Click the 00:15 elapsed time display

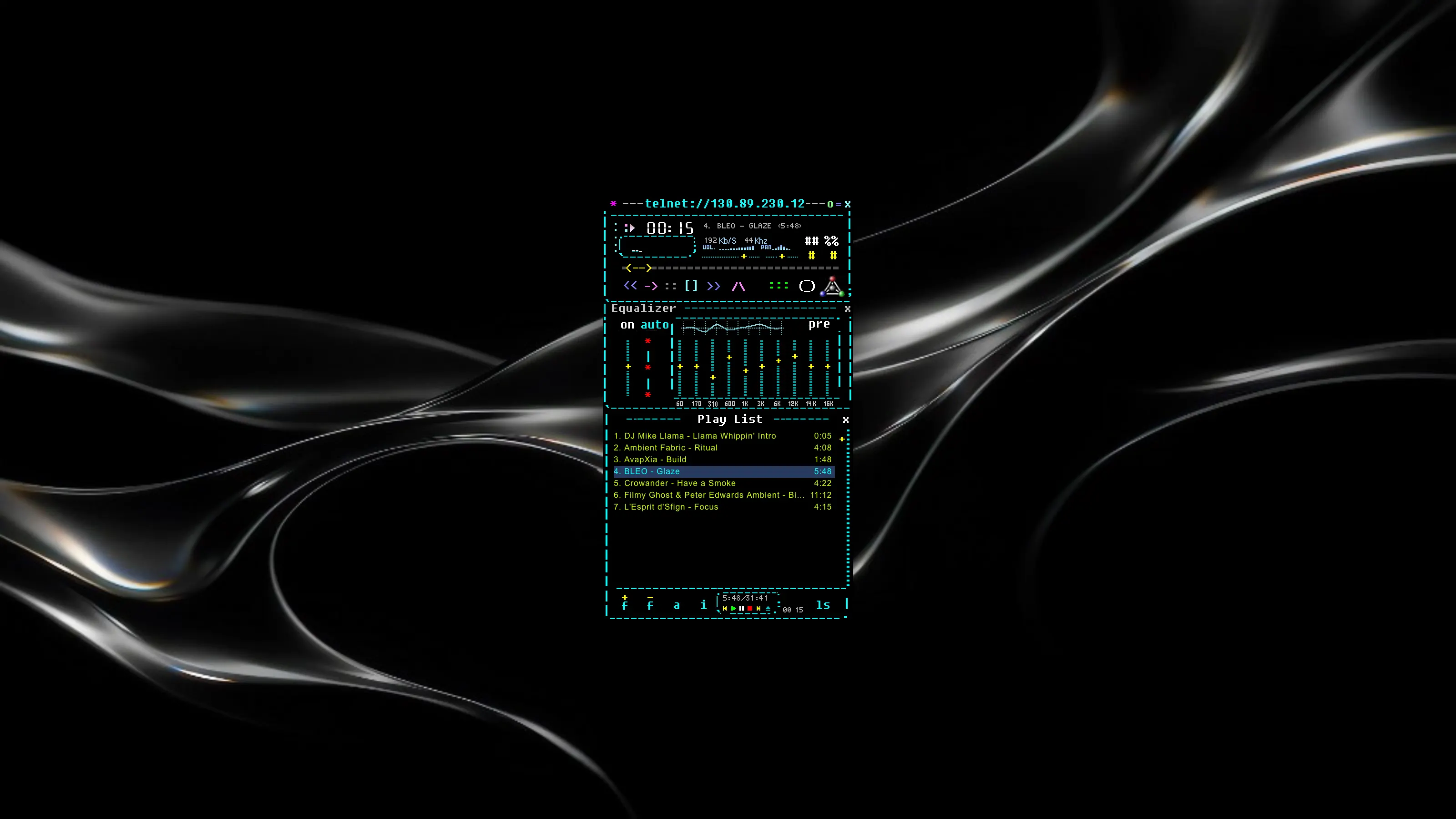click(x=670, y=228)
